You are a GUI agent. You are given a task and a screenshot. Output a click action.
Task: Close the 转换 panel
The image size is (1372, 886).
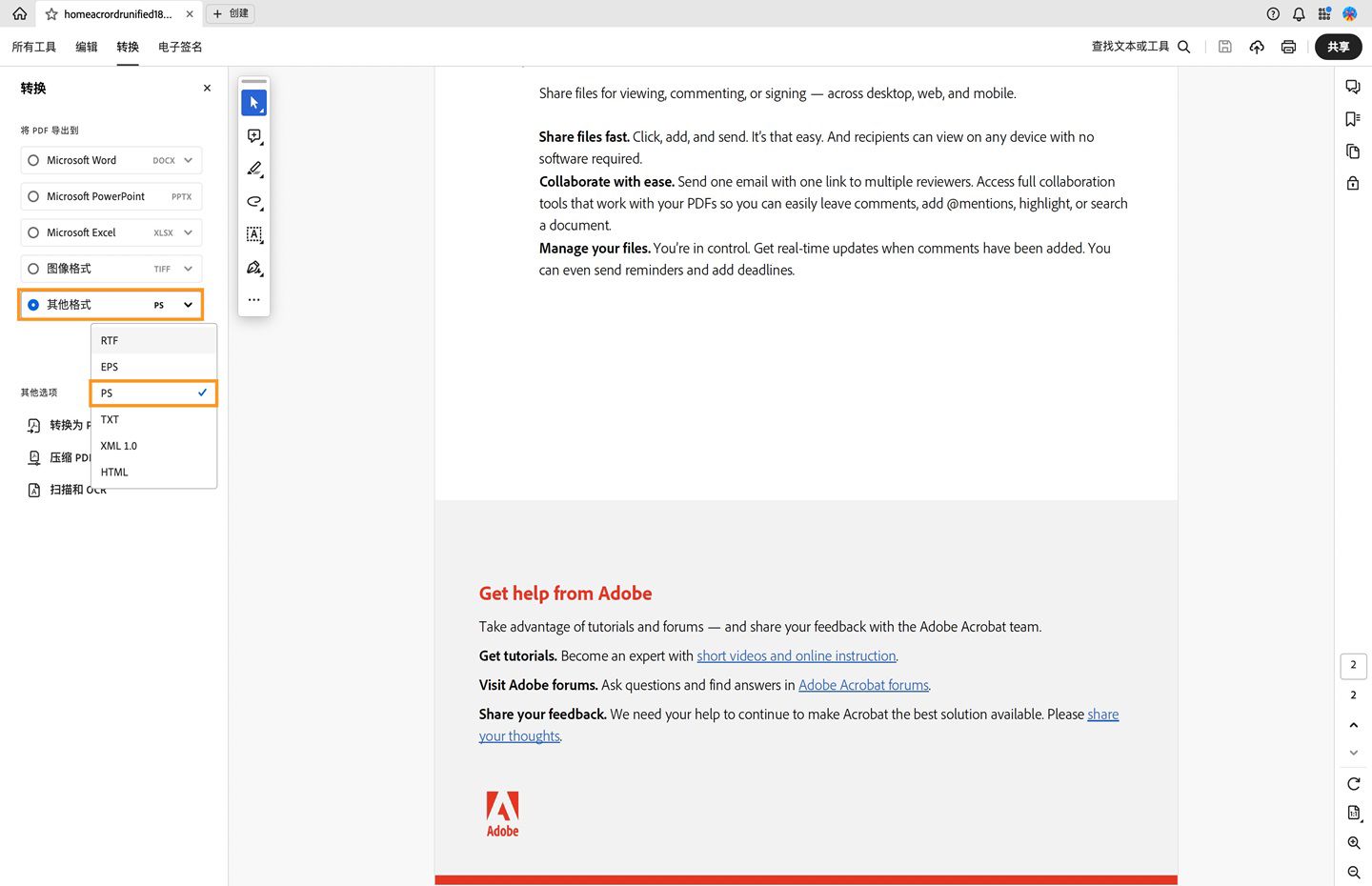[x=207, y=88]
